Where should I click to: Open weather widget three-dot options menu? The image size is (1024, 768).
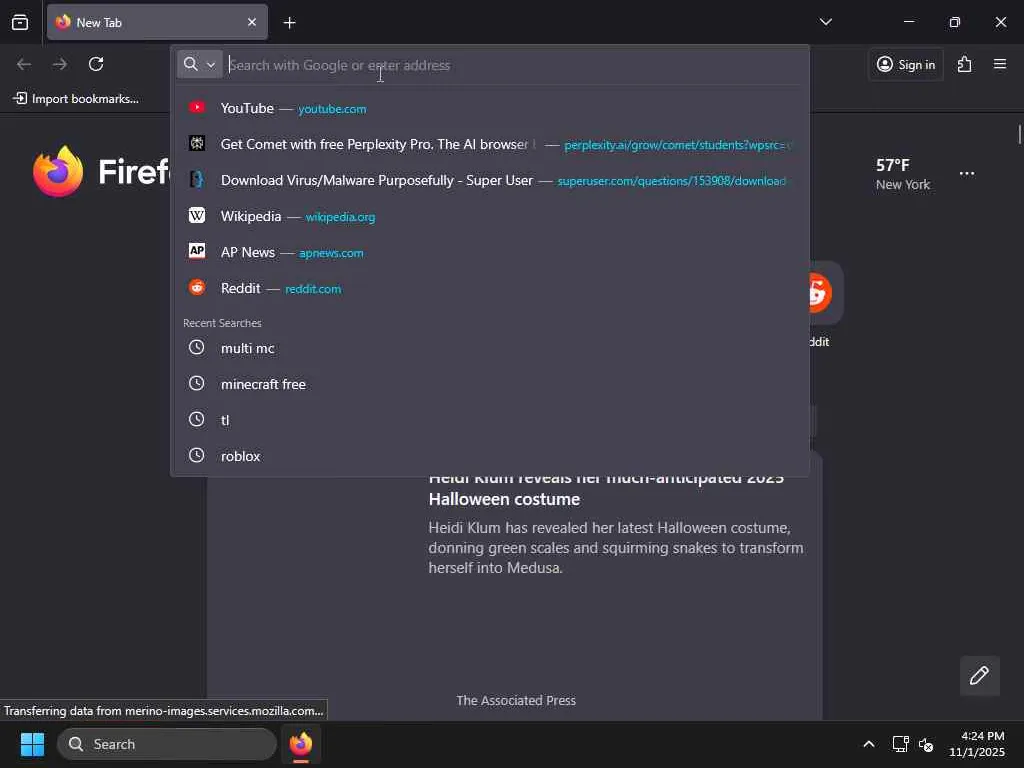pos(967,174)
